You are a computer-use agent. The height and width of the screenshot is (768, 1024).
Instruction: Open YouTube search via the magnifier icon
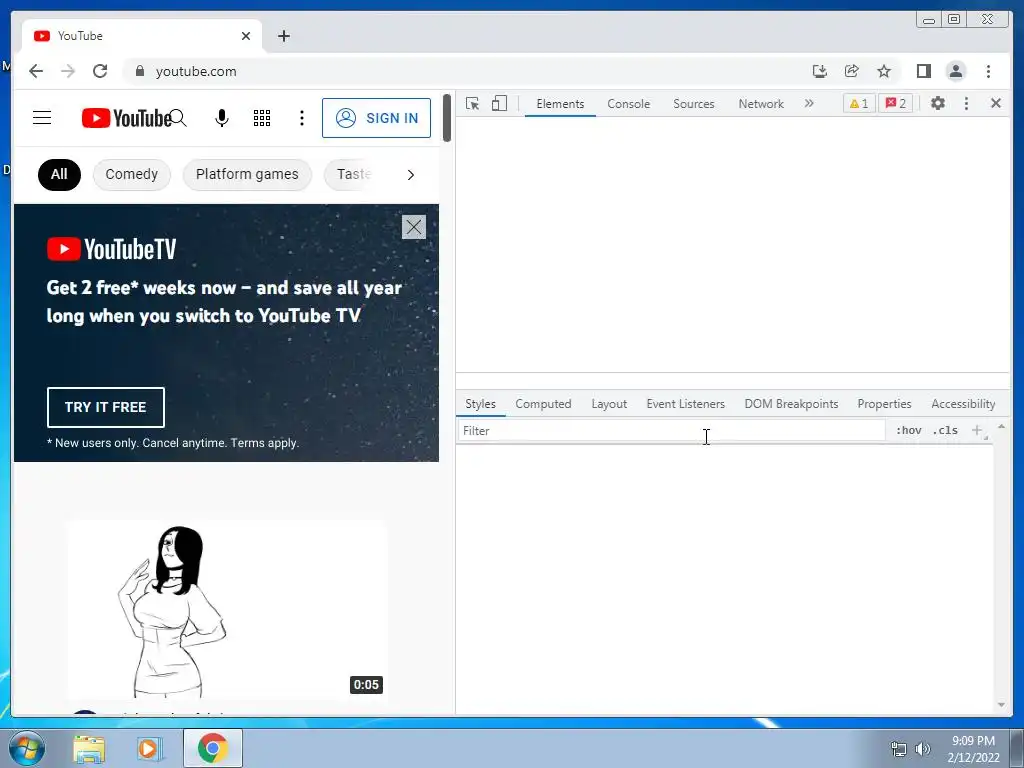pyautogui.click(x=178, y=118)
